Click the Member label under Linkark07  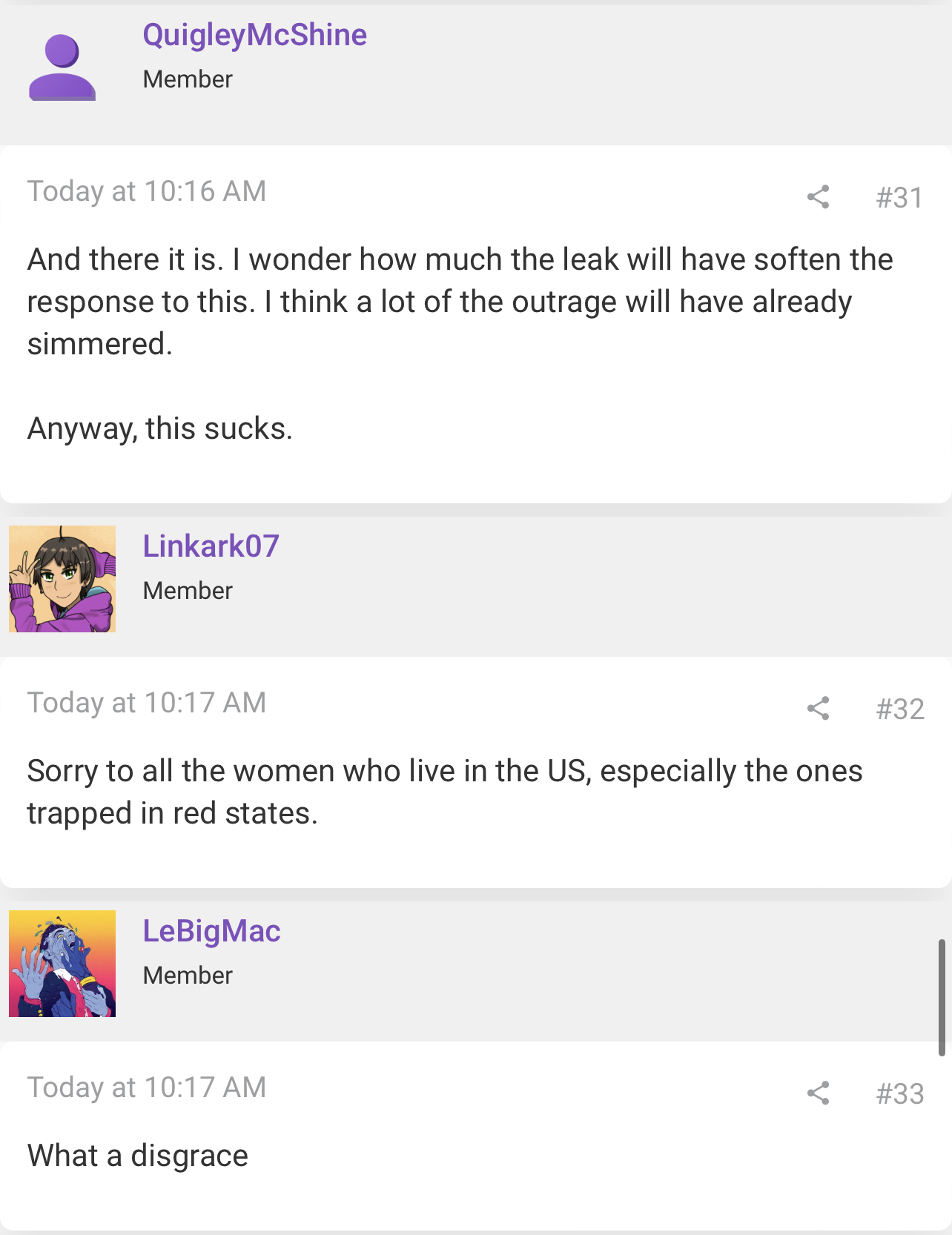pyautogui.click(x=188, y=591)
